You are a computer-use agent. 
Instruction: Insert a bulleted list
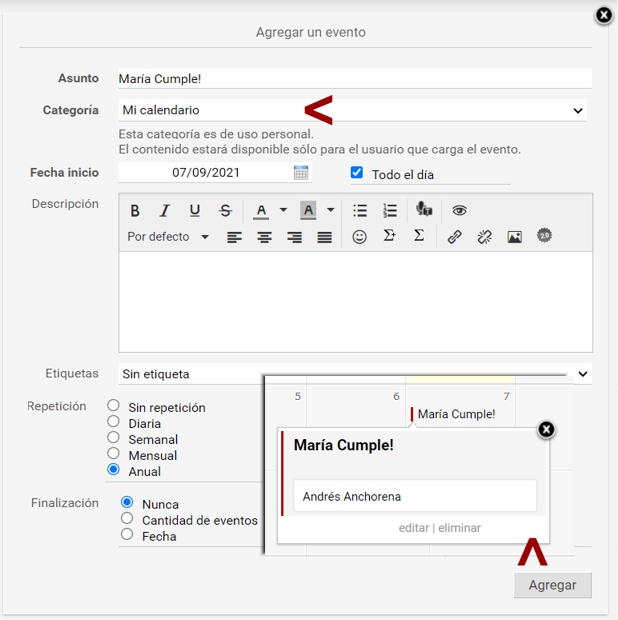coord(360,211)
